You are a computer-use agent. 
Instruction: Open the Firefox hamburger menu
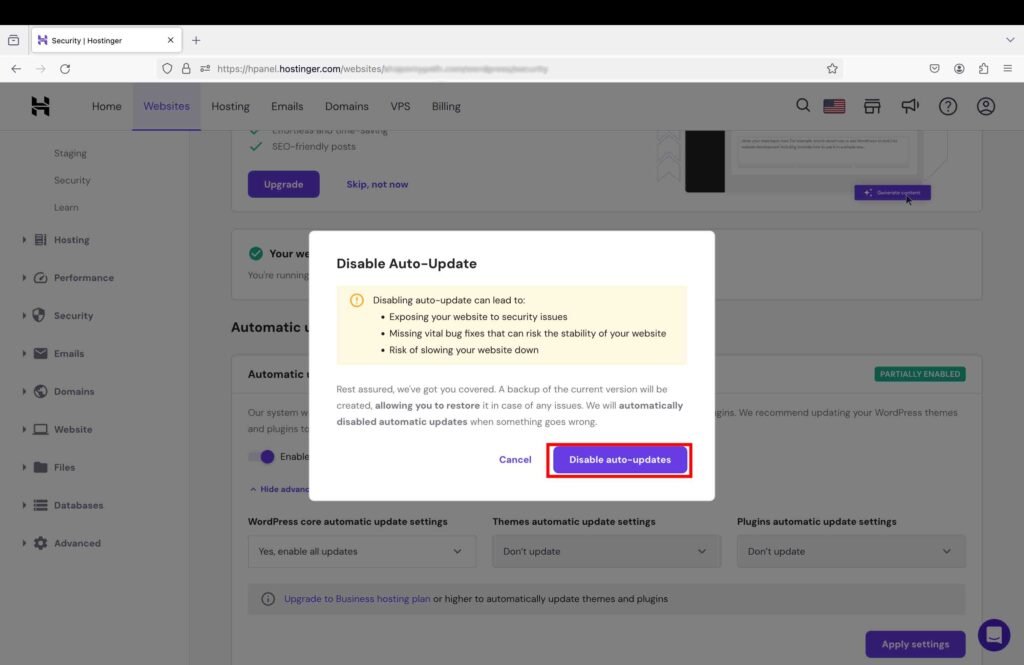(x=1008, y=69)
